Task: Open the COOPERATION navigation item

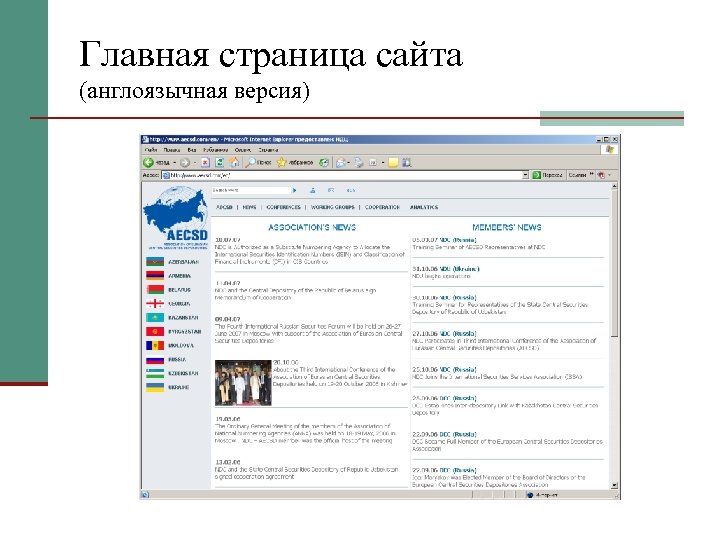Action: pos(382,207)
